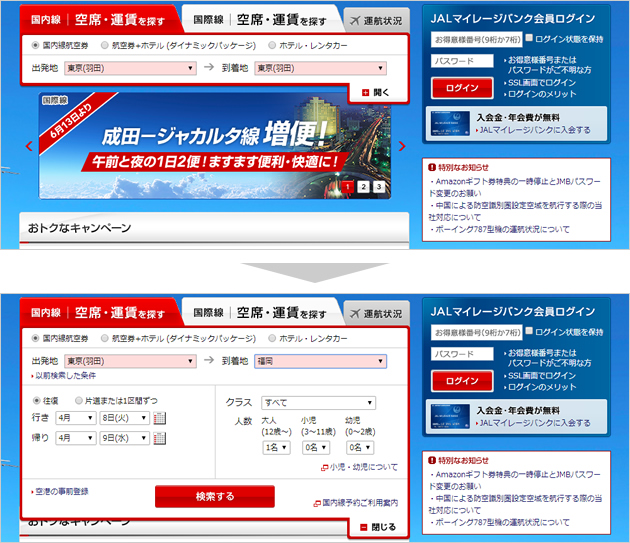Check ログイン状態を保持 in lower screenshot

pyautogui.click(x=529, y=331)
